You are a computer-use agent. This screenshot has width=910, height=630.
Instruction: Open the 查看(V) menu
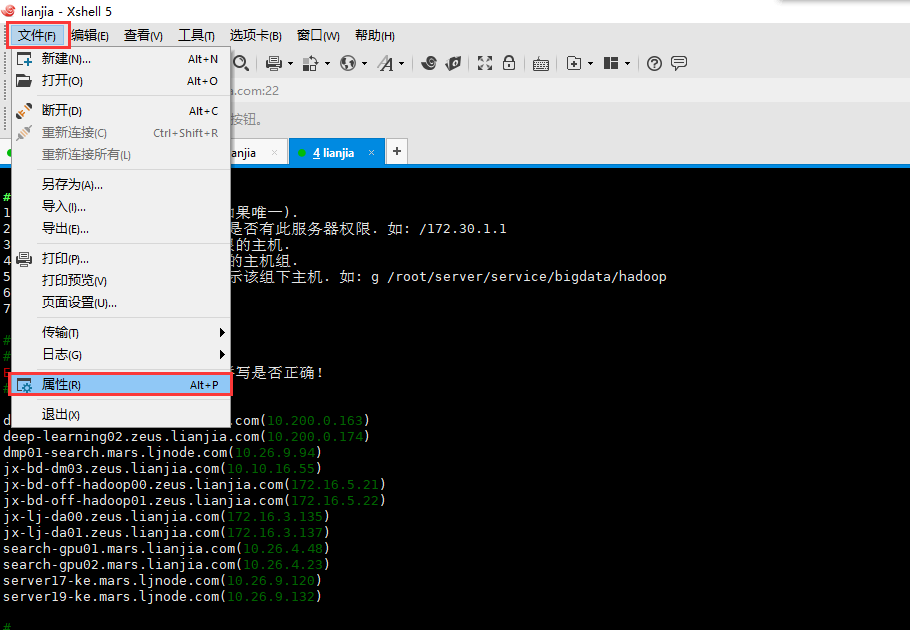click(143, 35)
